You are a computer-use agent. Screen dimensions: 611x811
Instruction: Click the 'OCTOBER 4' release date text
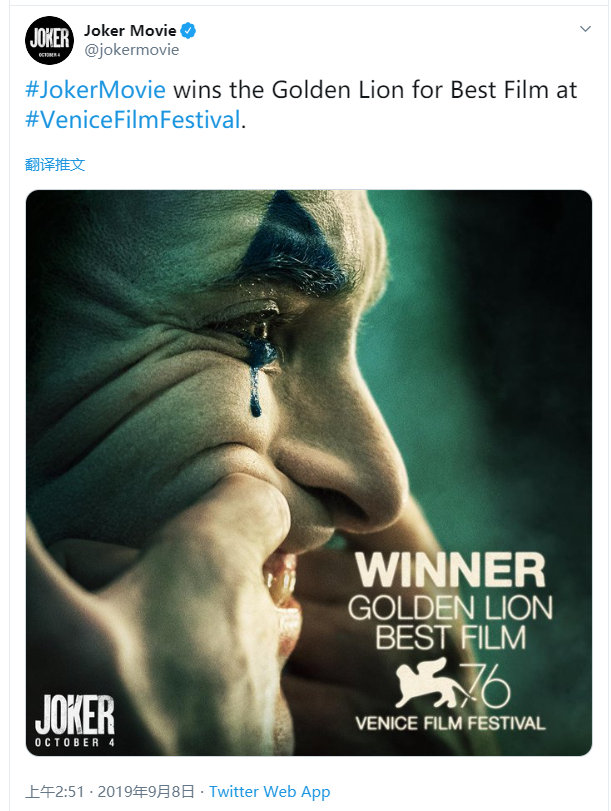tap(74, 743)
